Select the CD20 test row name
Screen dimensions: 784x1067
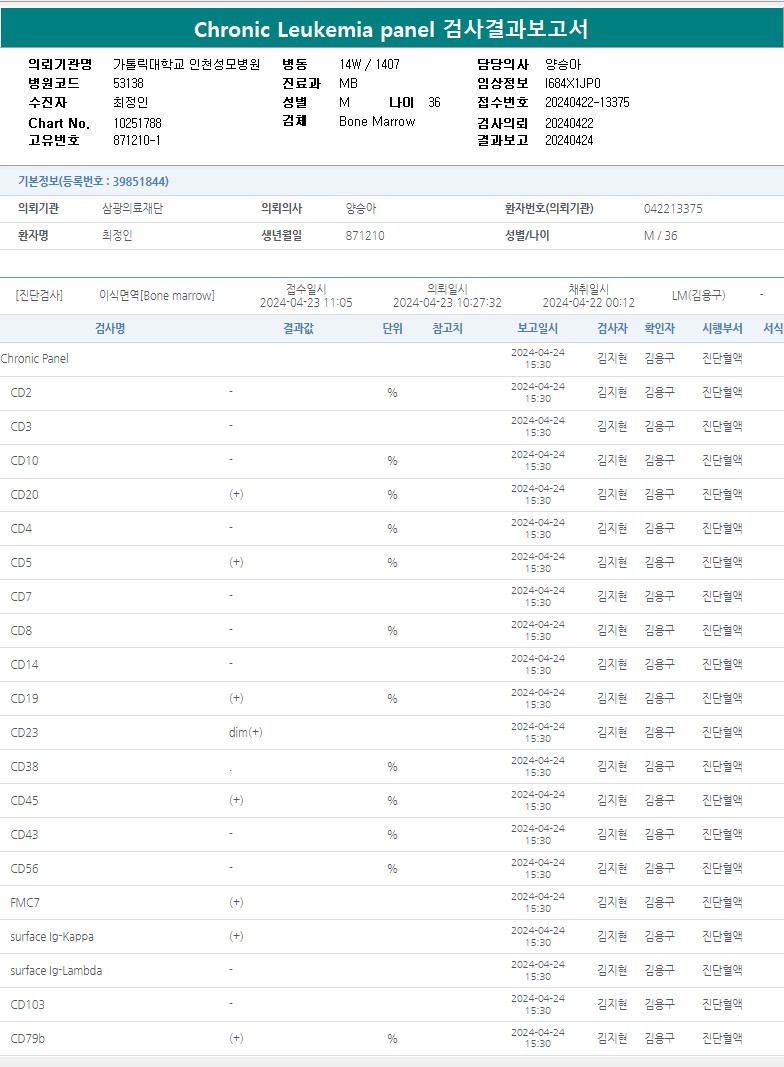coord(25,495)
